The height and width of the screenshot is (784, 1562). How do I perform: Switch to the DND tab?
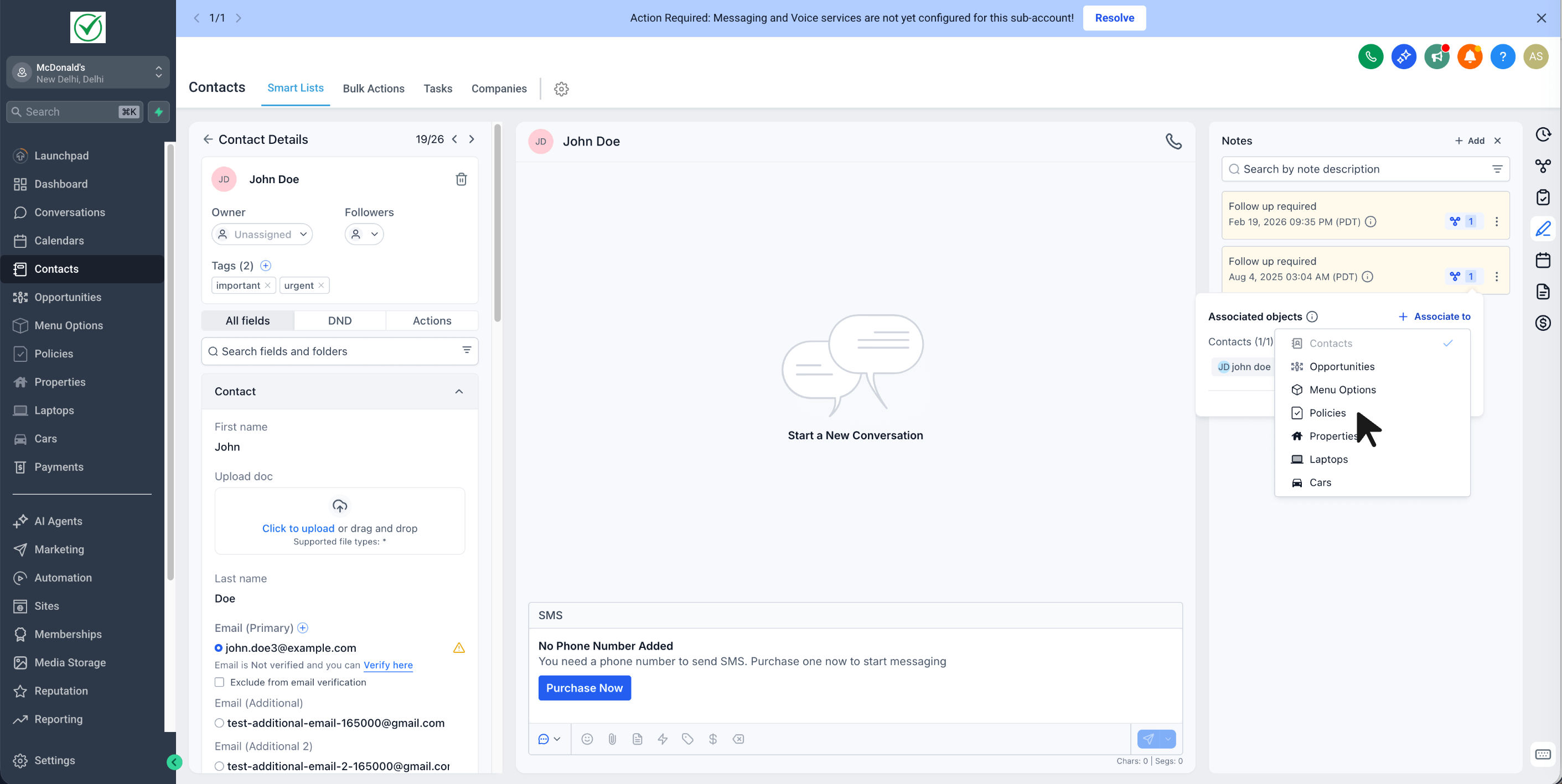tap(339, 321)
